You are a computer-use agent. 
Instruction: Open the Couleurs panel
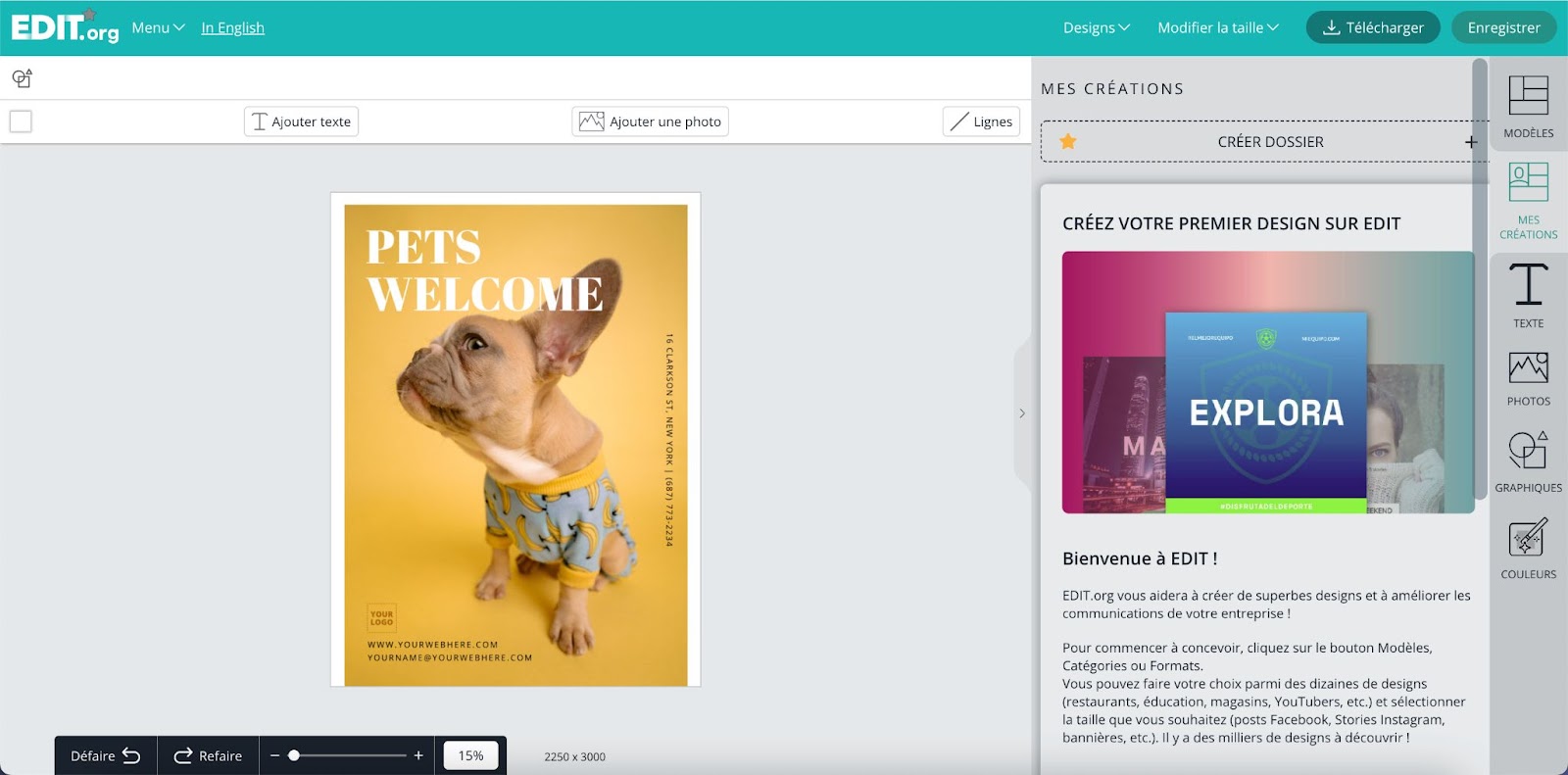coord(1528,549)
